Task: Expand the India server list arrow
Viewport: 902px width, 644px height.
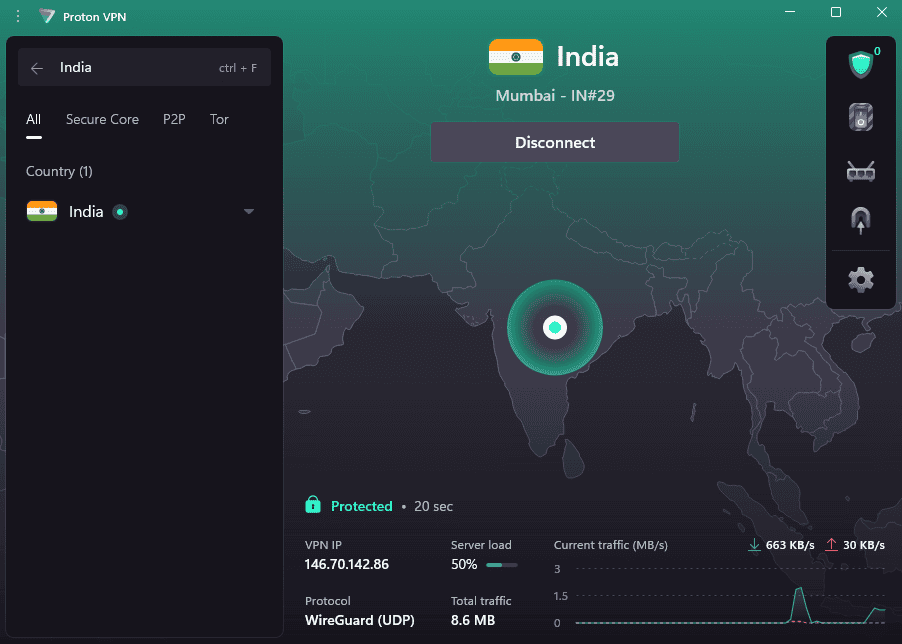Action: 249,212
